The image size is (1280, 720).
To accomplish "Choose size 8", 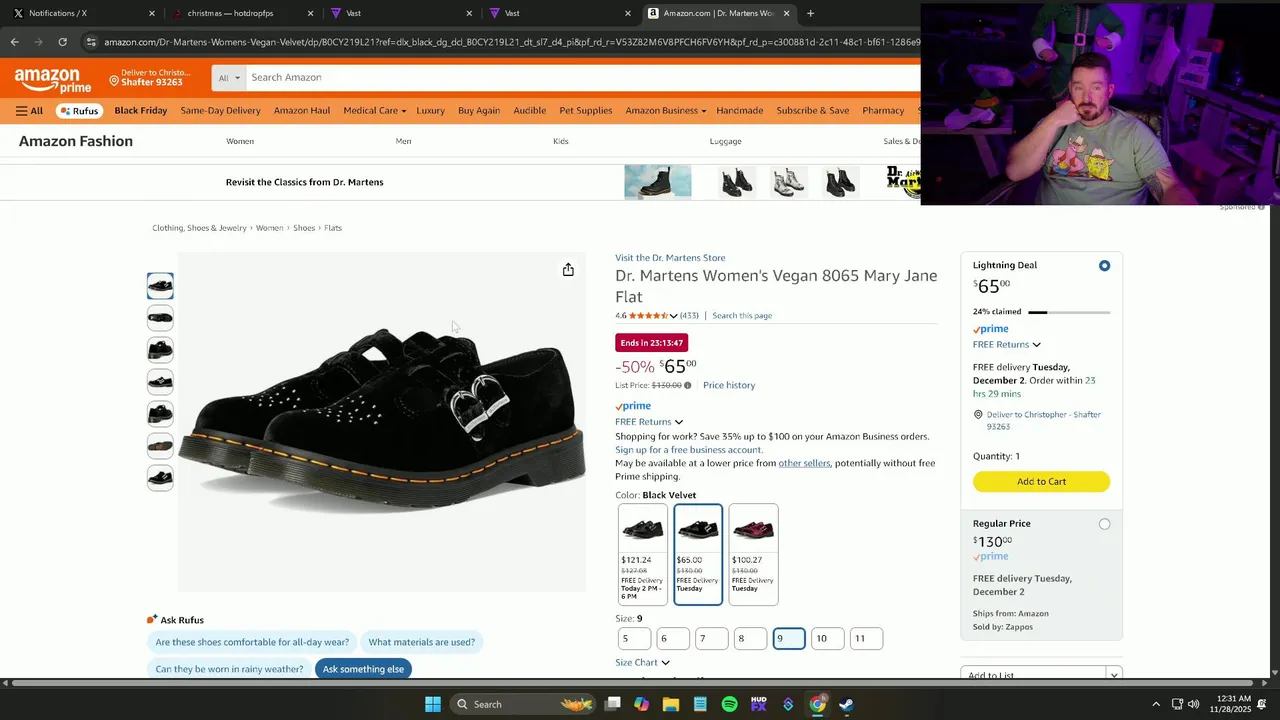I will 750,638.
